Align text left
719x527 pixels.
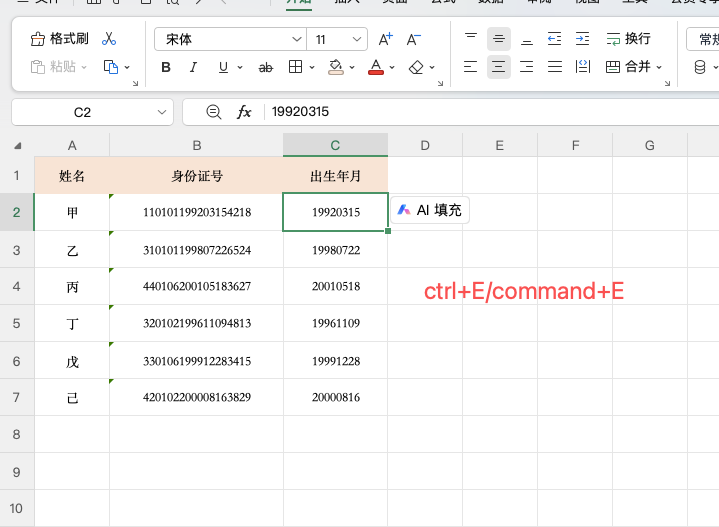470,67
